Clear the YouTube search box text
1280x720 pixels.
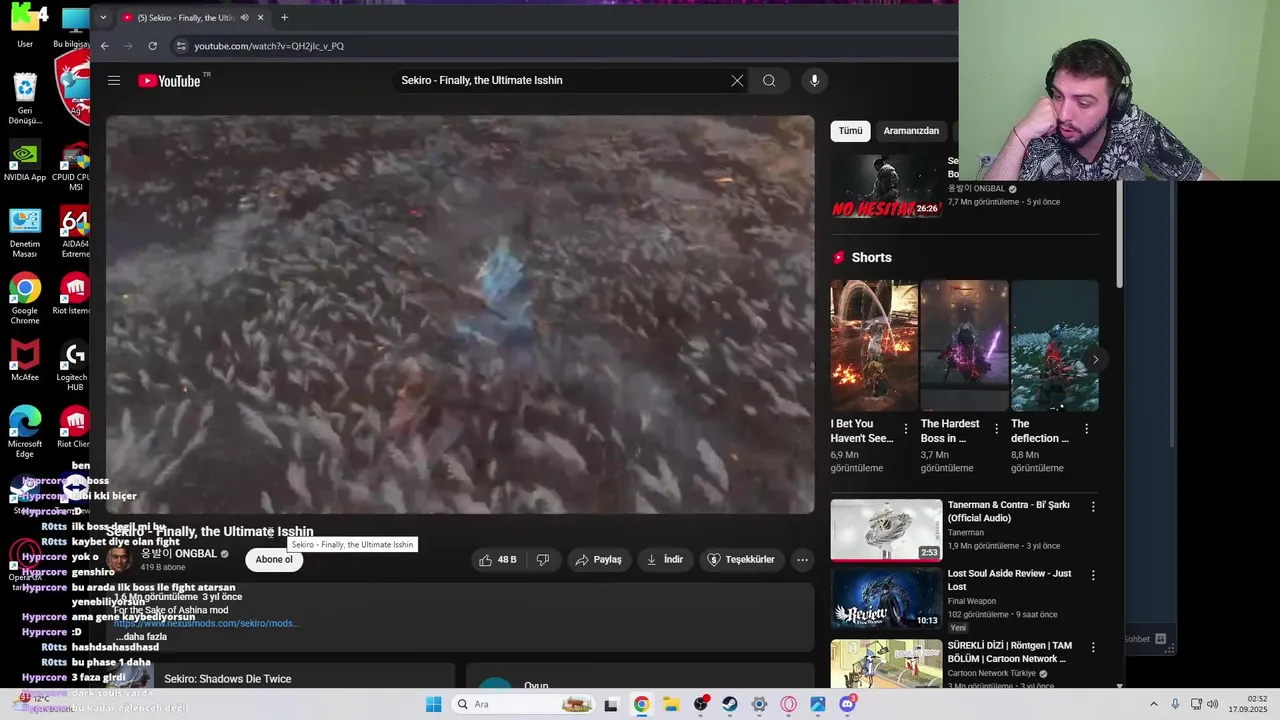coord(737,81)
